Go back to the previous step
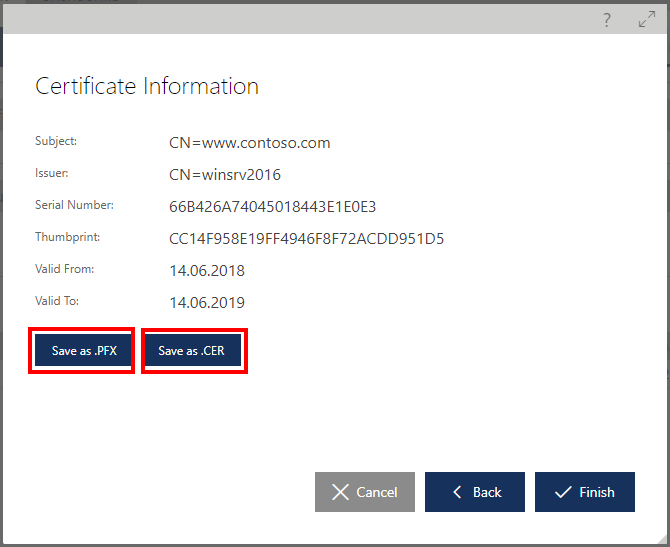 pos(475,492)
